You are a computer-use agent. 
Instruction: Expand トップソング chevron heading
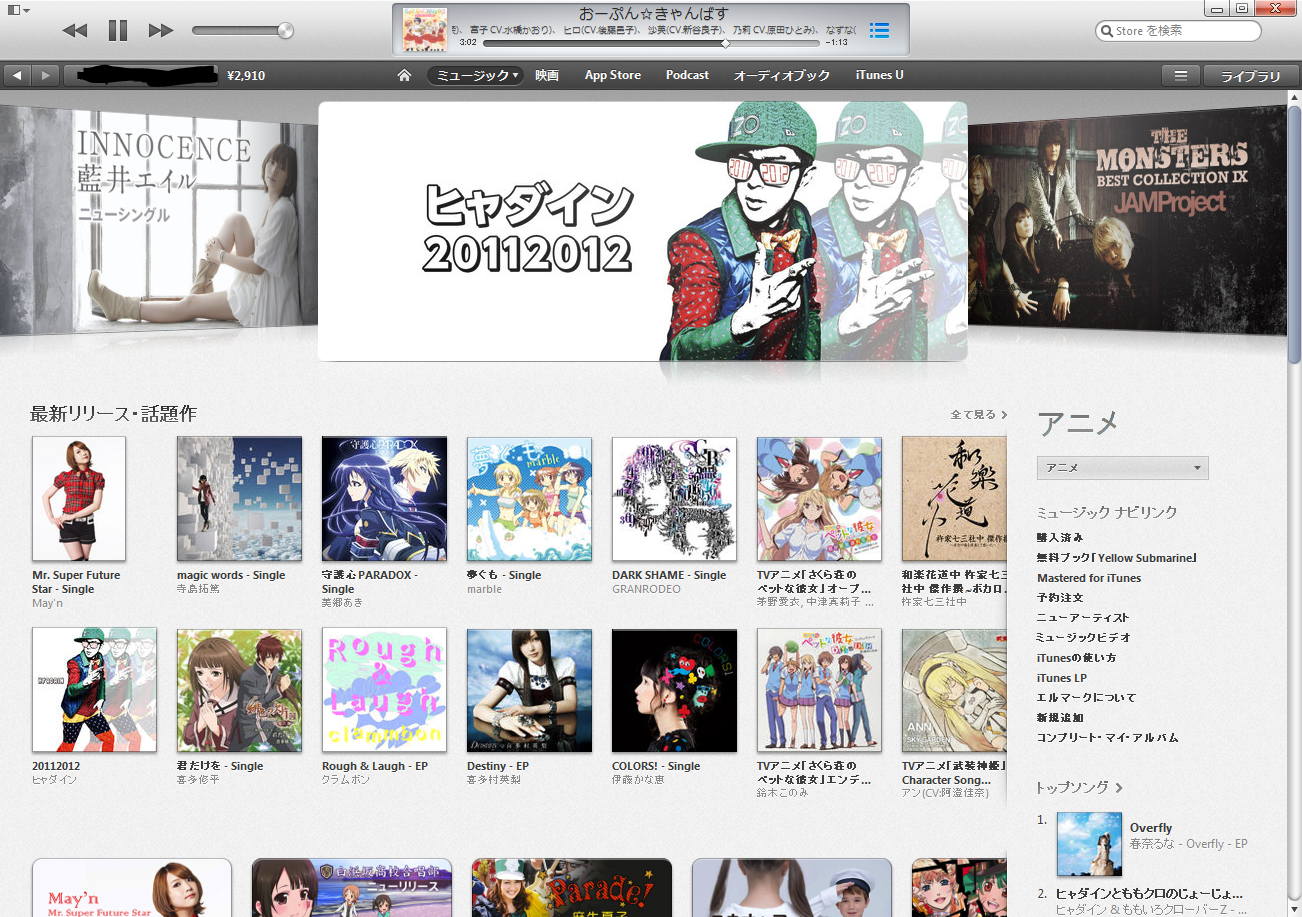click(x=1079, y=787)
